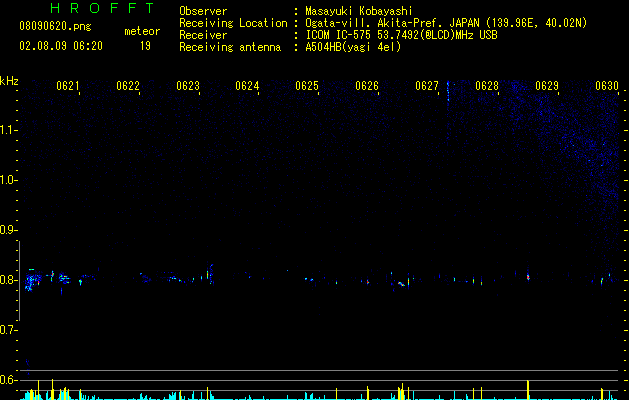
Task: Click the meteor label
Action: pyautogui.click(x=142, y=31)
